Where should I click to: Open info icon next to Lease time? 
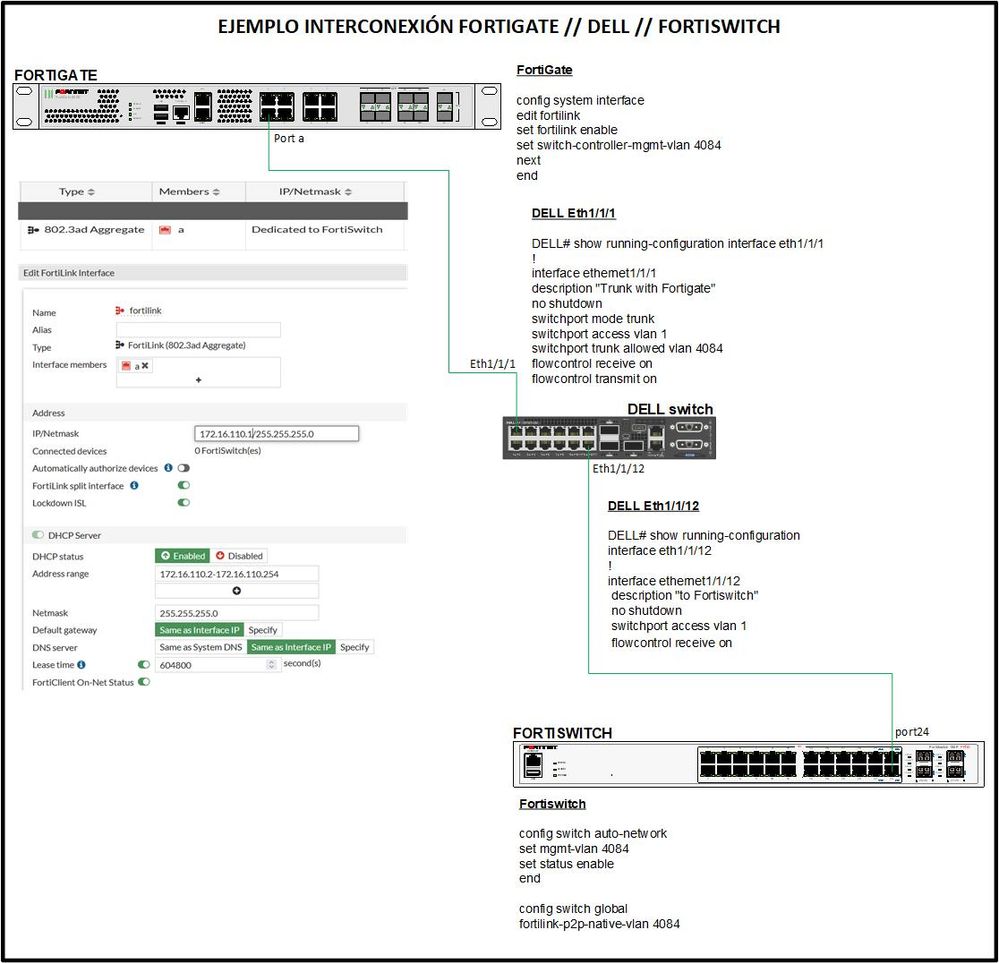point(81,665)
